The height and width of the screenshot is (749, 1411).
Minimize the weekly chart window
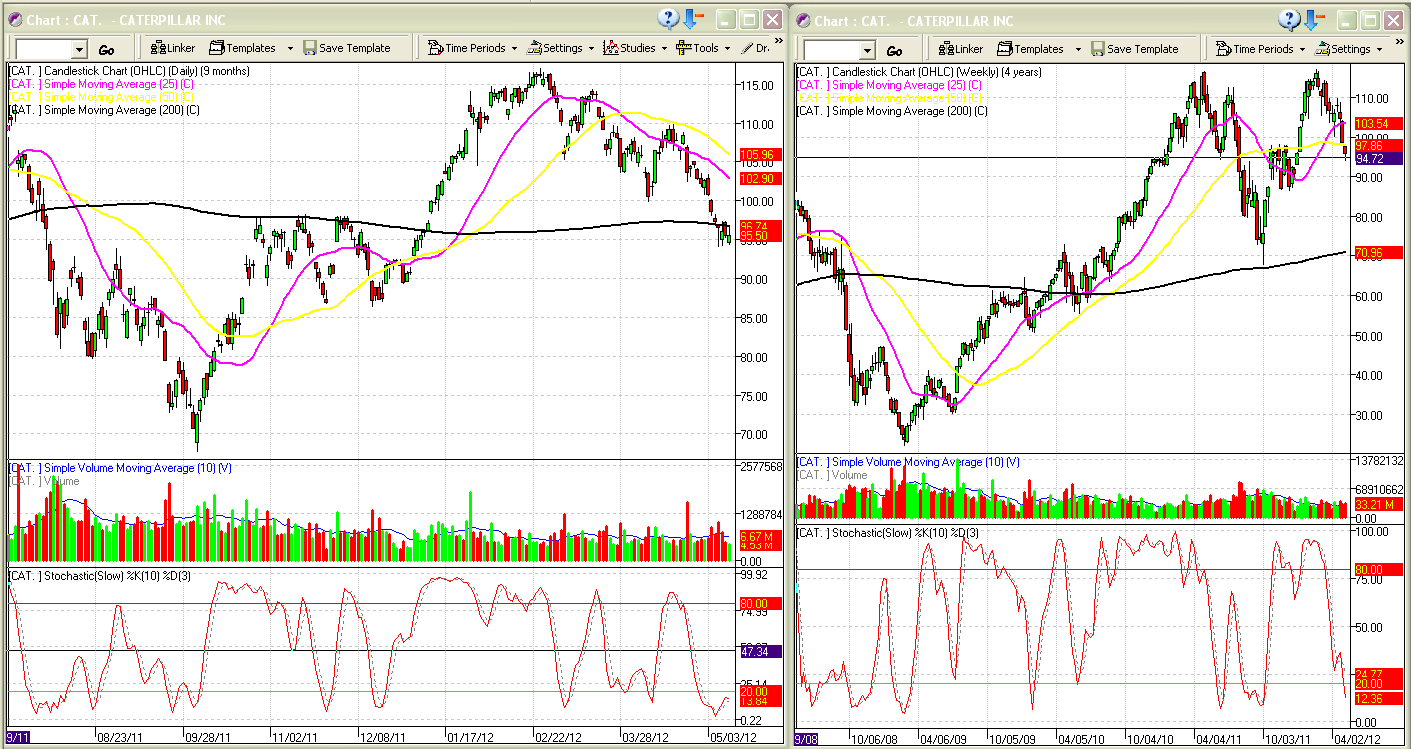click(x=1348, y=19)
